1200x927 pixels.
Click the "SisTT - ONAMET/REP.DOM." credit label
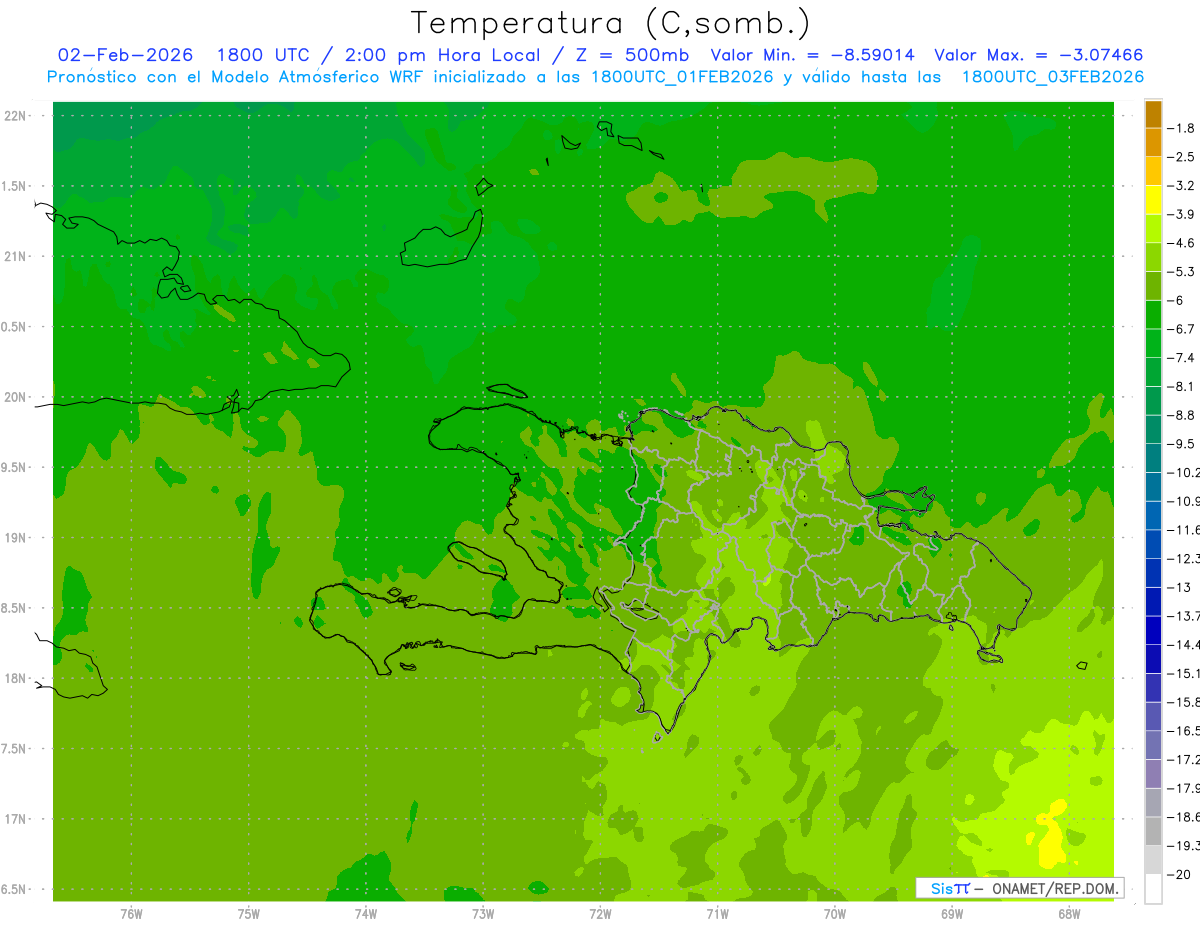point(1021,888)
